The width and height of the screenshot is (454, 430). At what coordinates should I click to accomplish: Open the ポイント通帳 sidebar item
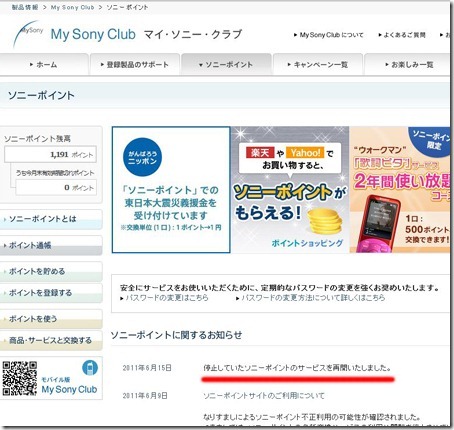[51, 245]
